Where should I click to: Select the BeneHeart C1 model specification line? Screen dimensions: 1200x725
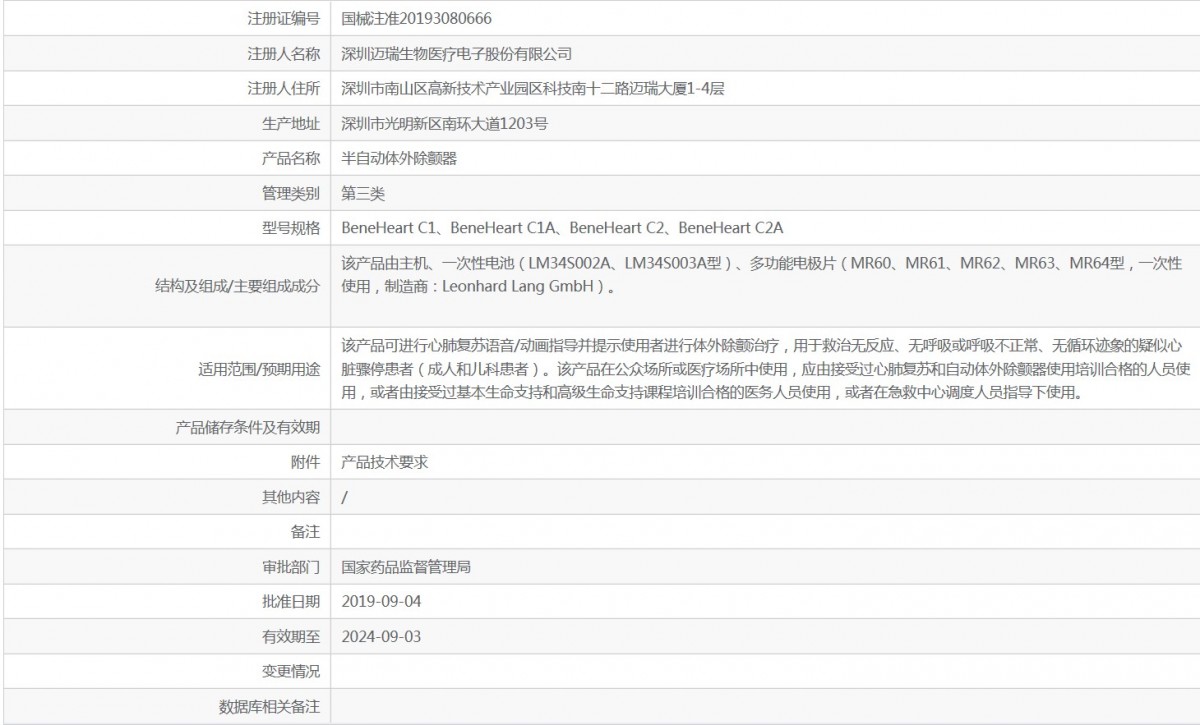(562, 228)
